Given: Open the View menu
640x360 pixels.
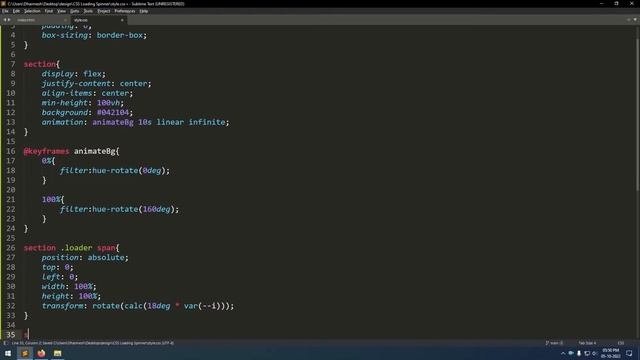Looking at the screenshot, I should pyautogui.click(x=61, y=11).
